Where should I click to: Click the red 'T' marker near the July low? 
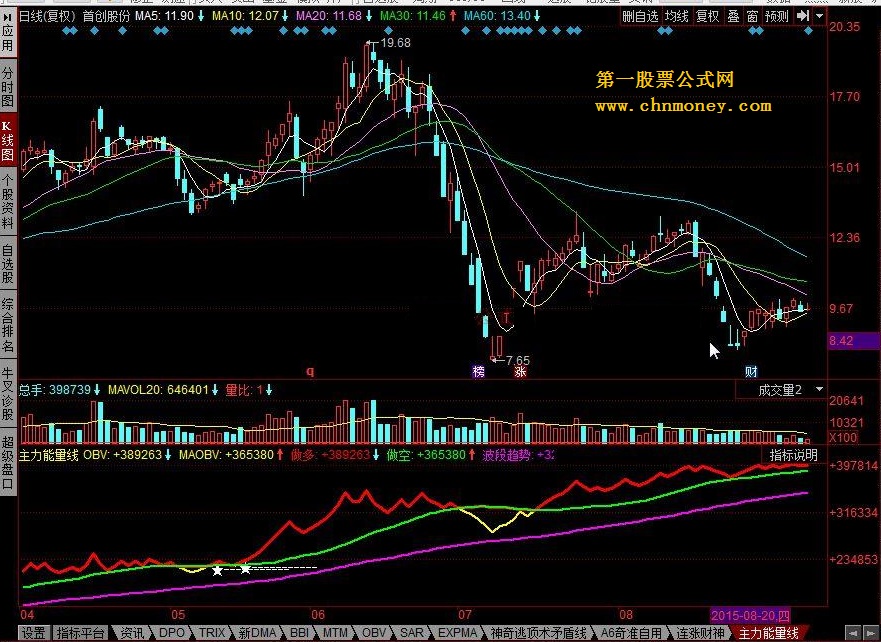point(506,318)
